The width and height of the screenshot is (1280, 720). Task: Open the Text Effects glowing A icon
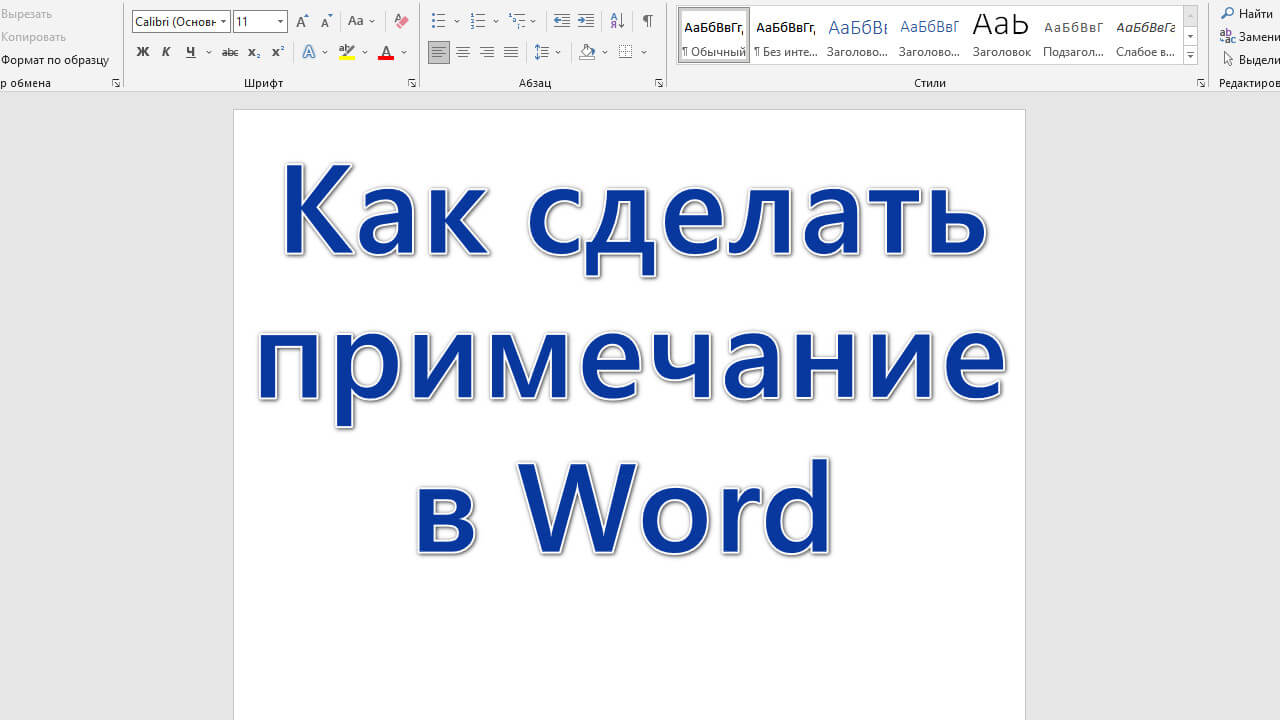point(309,52)
